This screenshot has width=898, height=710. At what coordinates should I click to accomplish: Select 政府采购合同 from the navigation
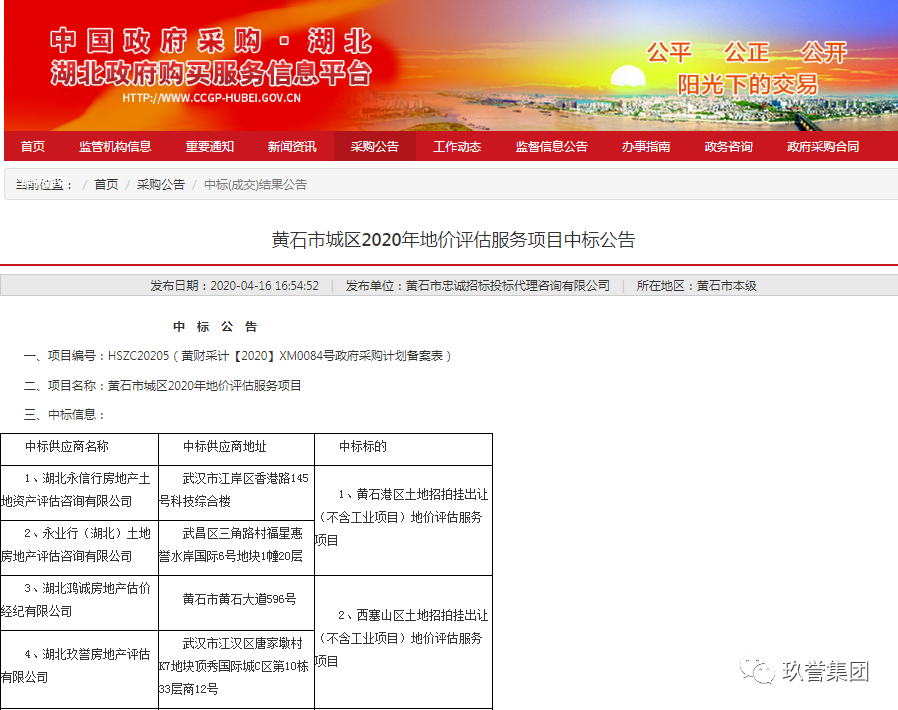pyautogui.click(x=824, y=145)
